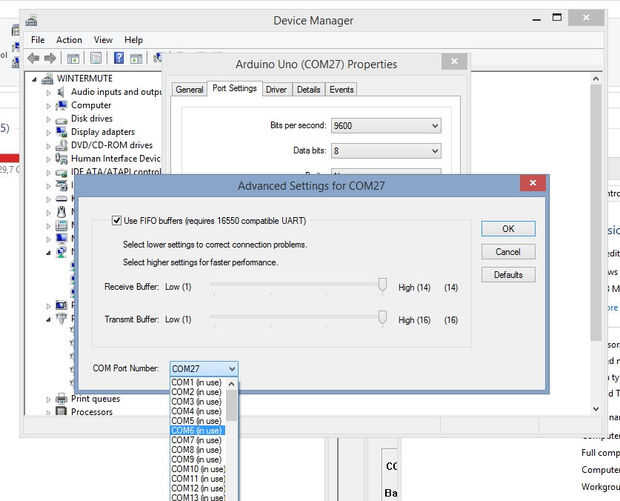Click the Computer category icon in tree
This screenshot has height=501, width=620.
[x=61, y=105]
